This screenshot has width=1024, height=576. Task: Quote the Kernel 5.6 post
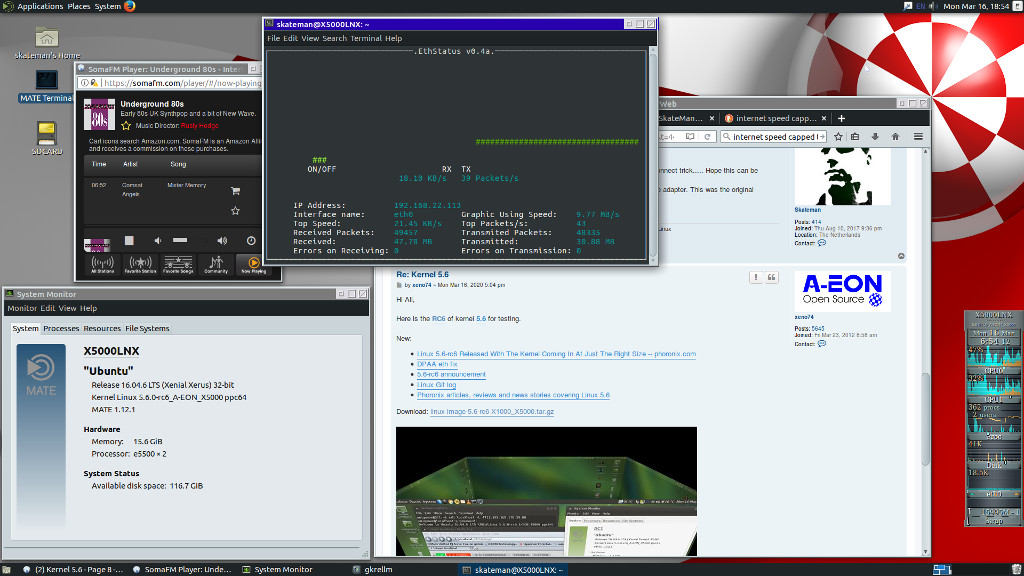[771, 278]
